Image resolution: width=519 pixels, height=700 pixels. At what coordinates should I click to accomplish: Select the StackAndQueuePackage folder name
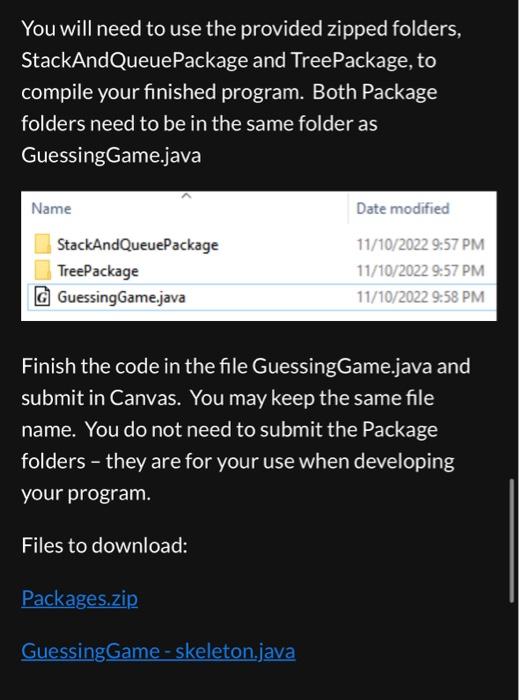(x=137, y=245)
